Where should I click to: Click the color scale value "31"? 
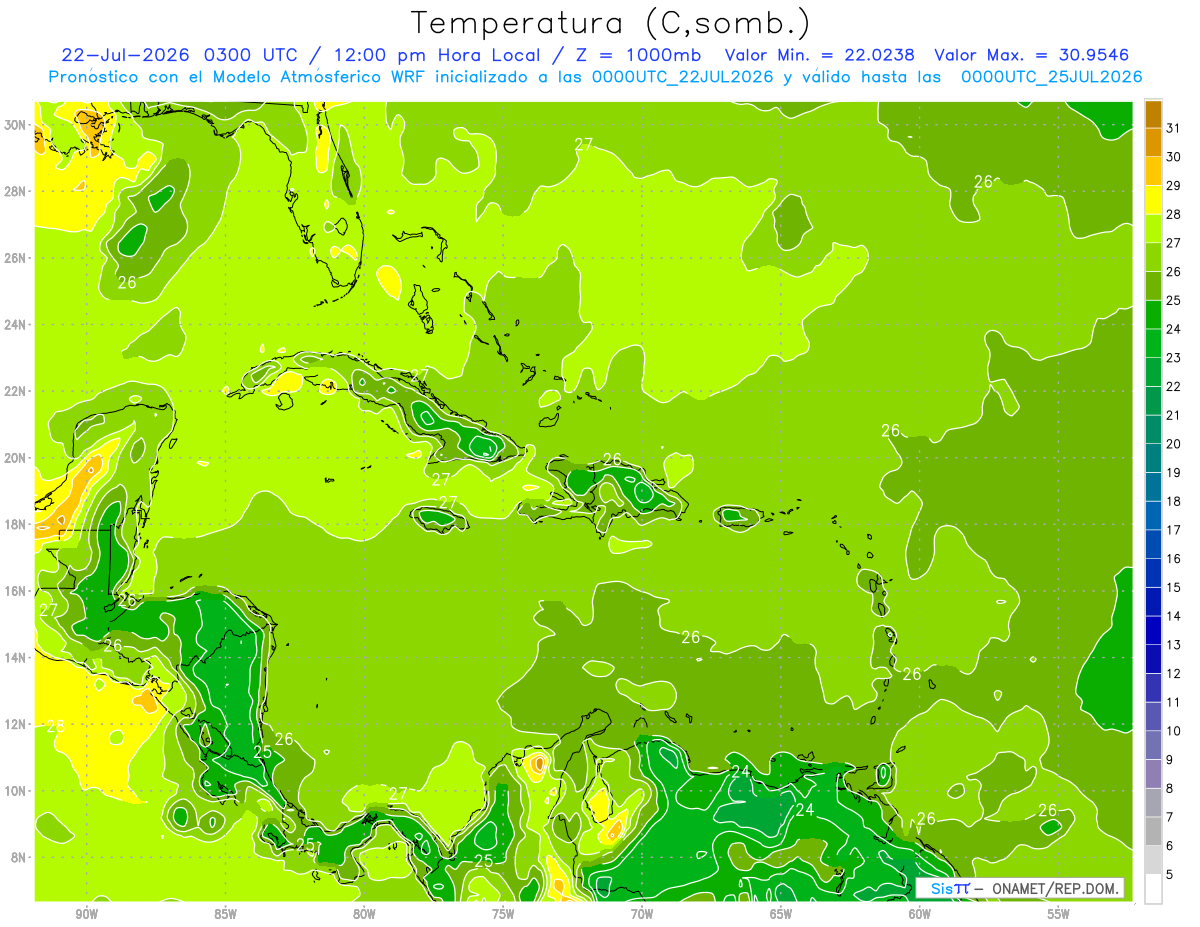(1174, 128)
